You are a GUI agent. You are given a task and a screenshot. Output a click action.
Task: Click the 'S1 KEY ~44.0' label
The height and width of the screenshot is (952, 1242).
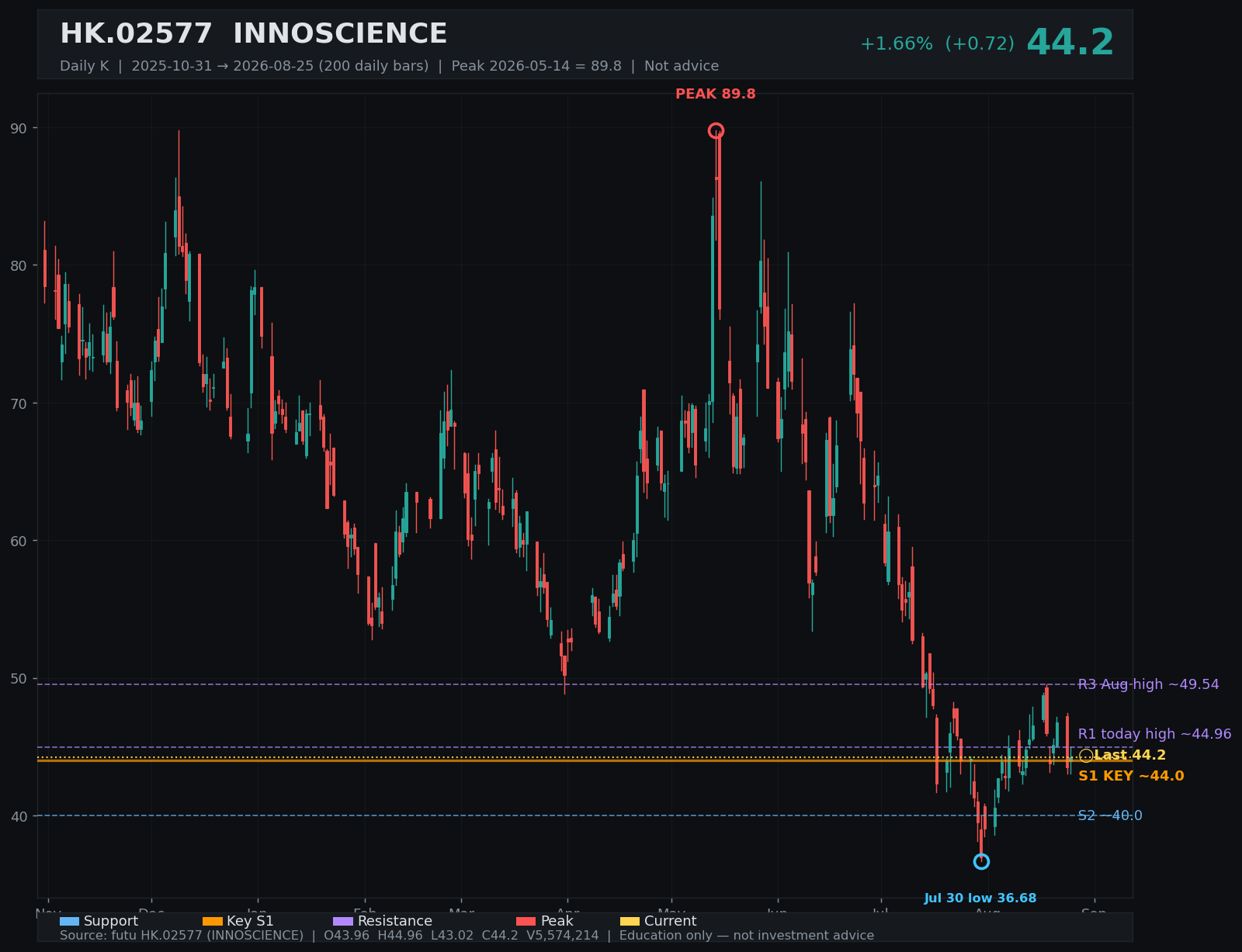click(x=1131, y=776)
